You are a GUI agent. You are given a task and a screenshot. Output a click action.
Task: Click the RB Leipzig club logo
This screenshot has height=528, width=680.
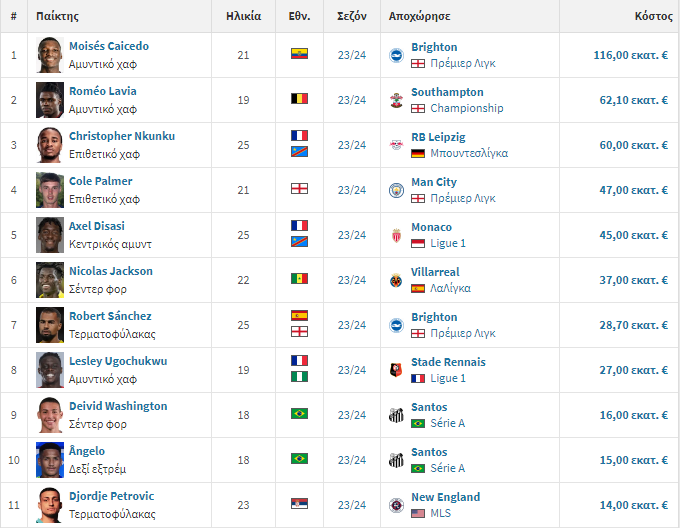pos(396,145)
